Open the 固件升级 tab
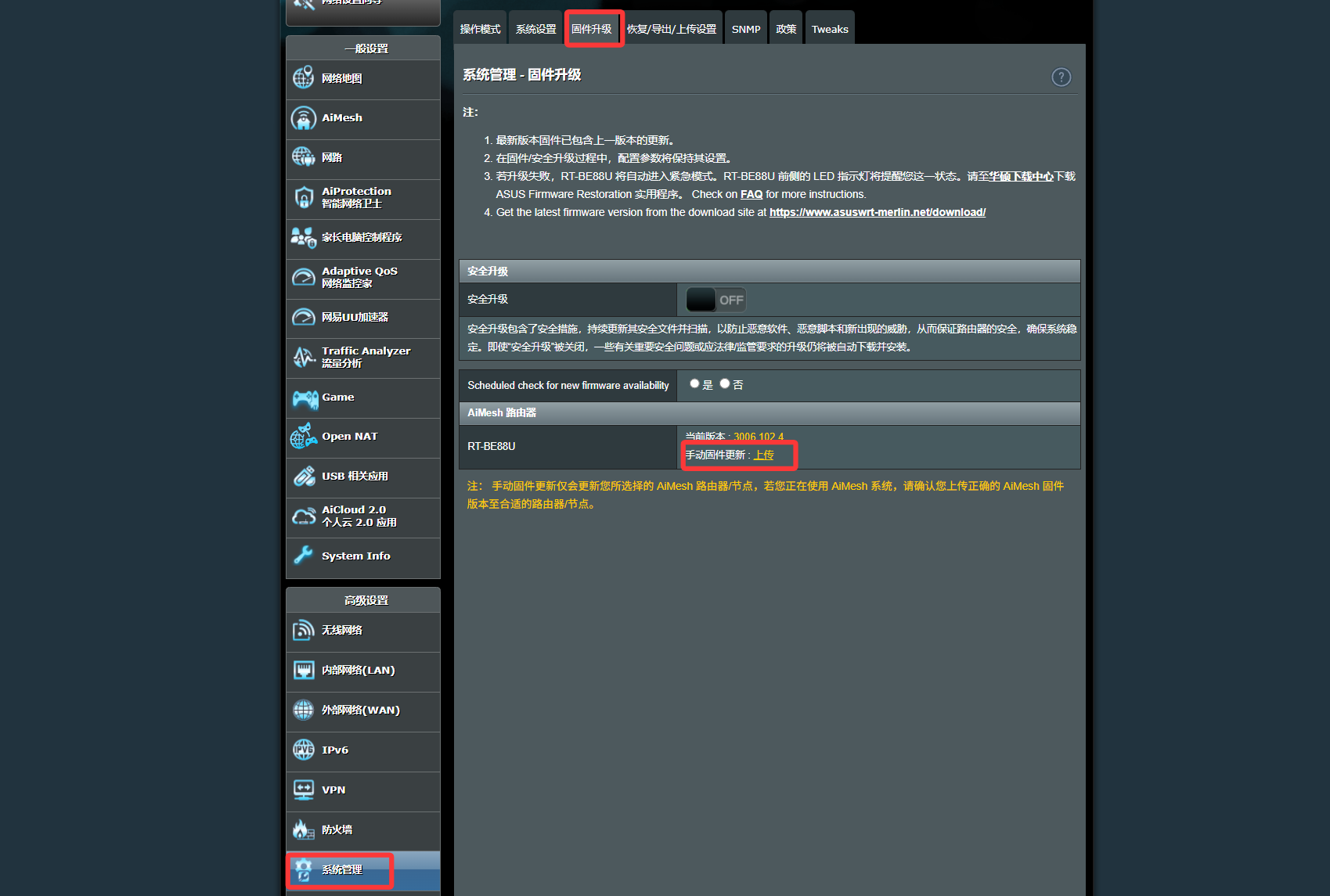This screenshot has width=1330, height=896. coord(592,29)
